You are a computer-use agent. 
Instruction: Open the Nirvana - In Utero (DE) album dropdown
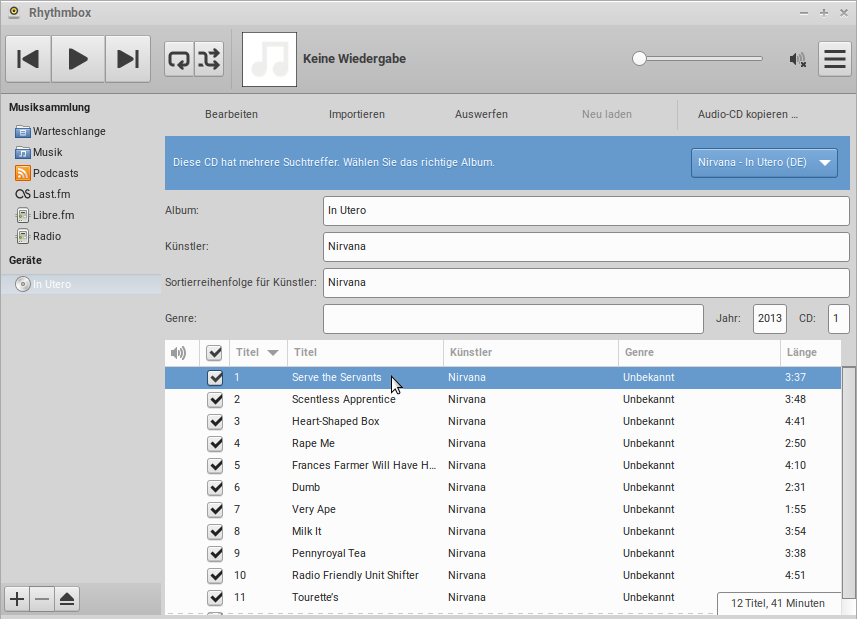point(764,163)
